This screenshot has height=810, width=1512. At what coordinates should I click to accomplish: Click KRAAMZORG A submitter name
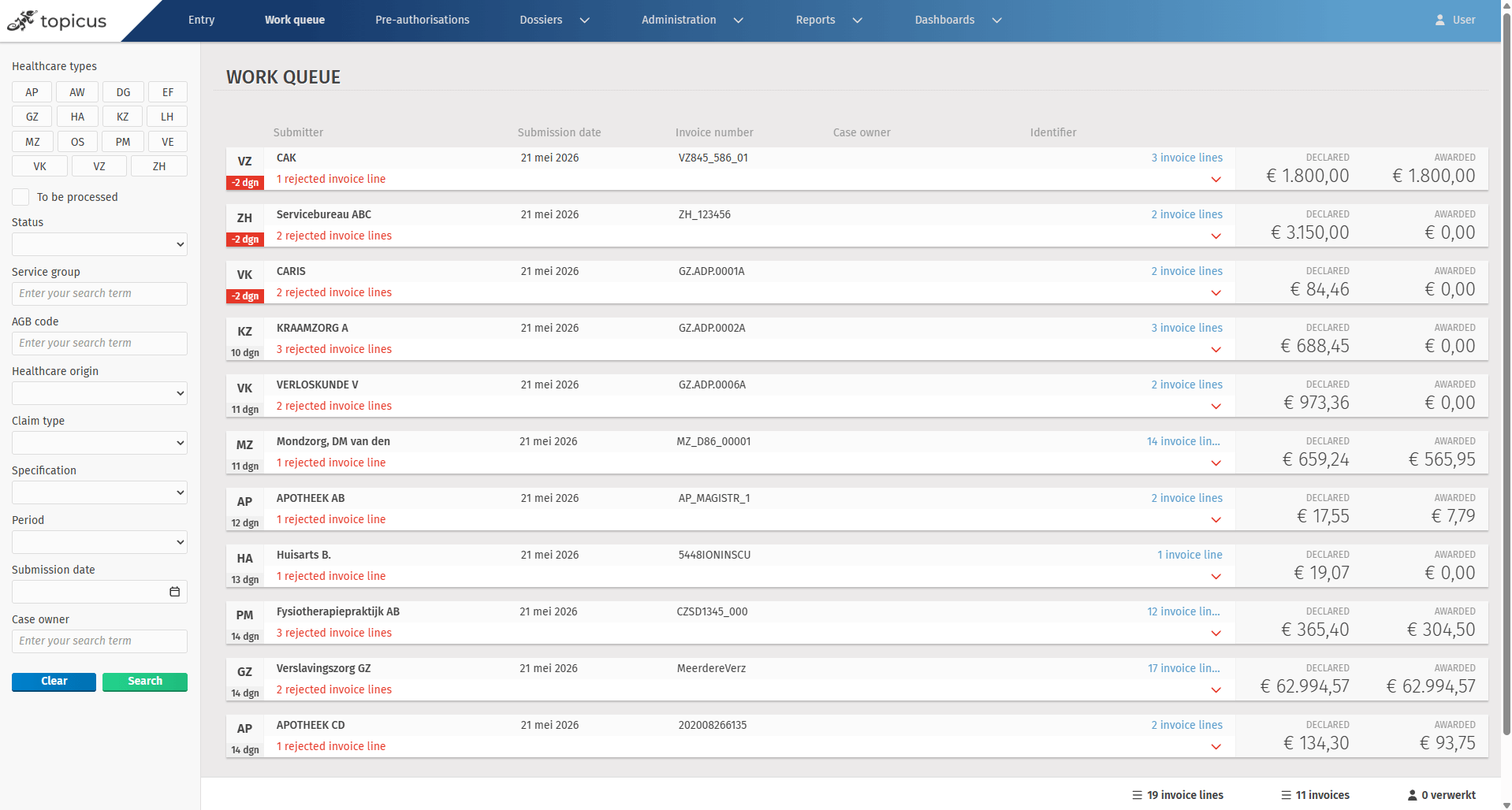(312, 328)
